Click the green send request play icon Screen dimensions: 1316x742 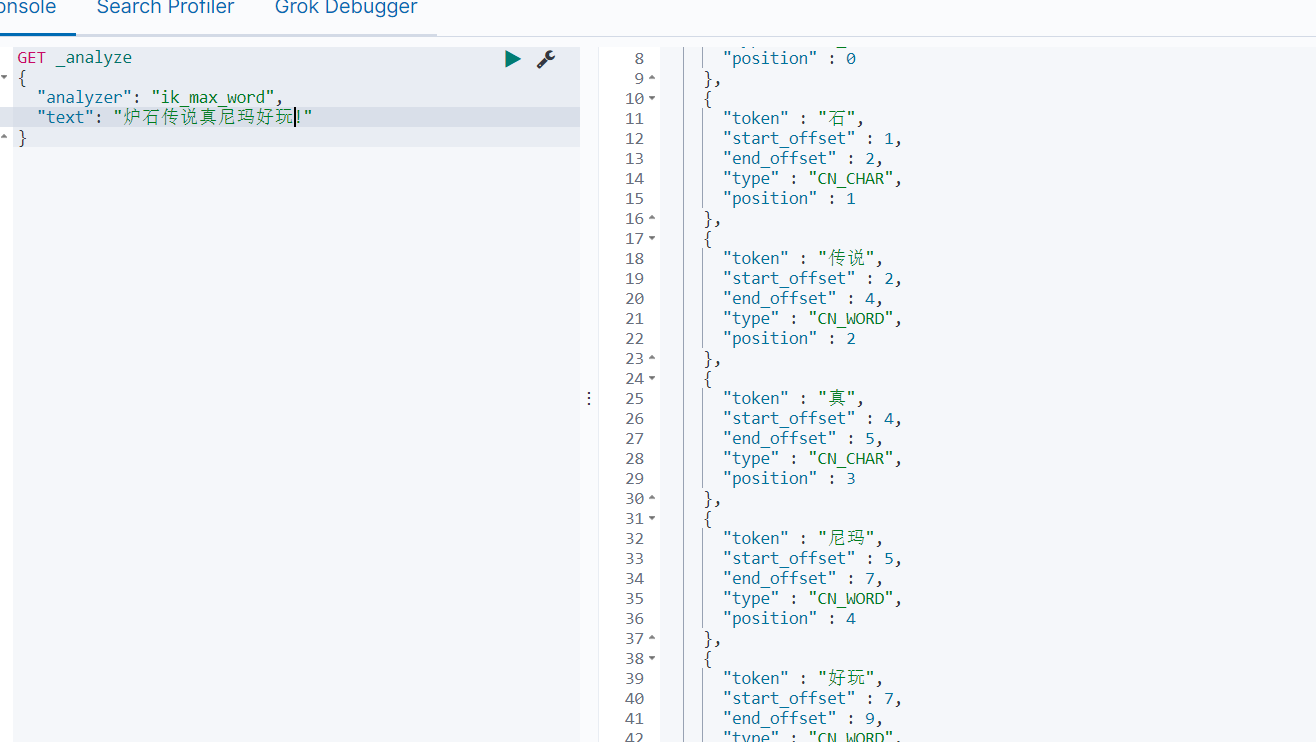513,59
